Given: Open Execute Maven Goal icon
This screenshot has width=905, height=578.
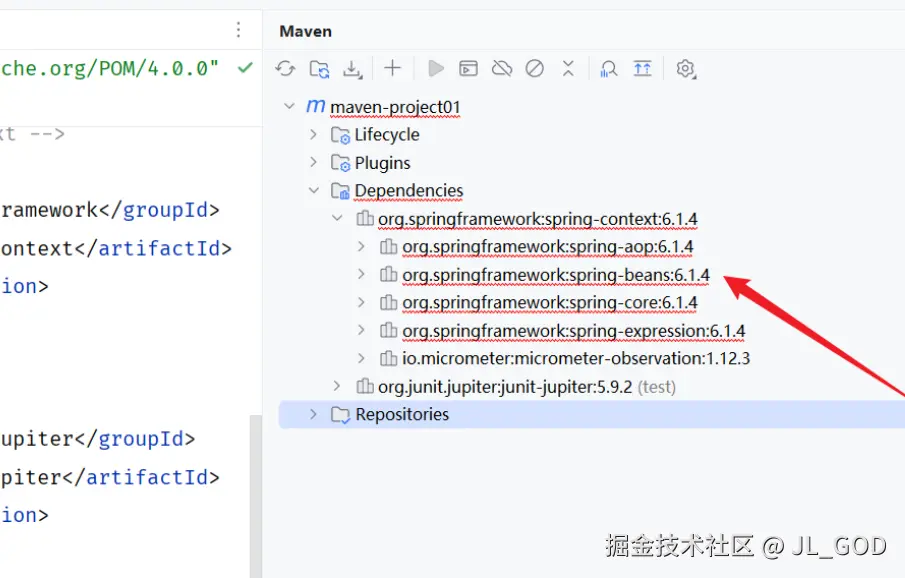Looking at the screenshot, I should 468,69.
